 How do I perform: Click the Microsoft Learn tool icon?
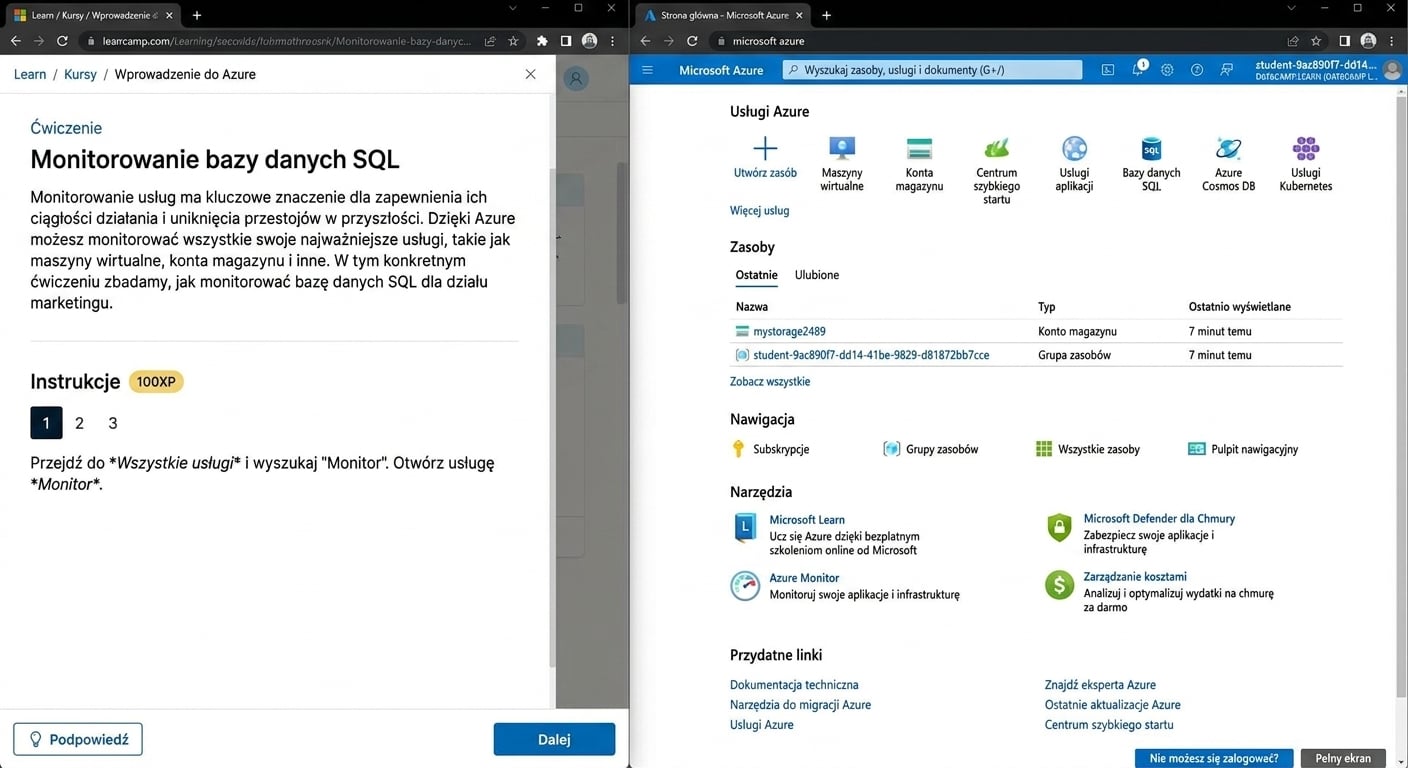pos(745,527)
